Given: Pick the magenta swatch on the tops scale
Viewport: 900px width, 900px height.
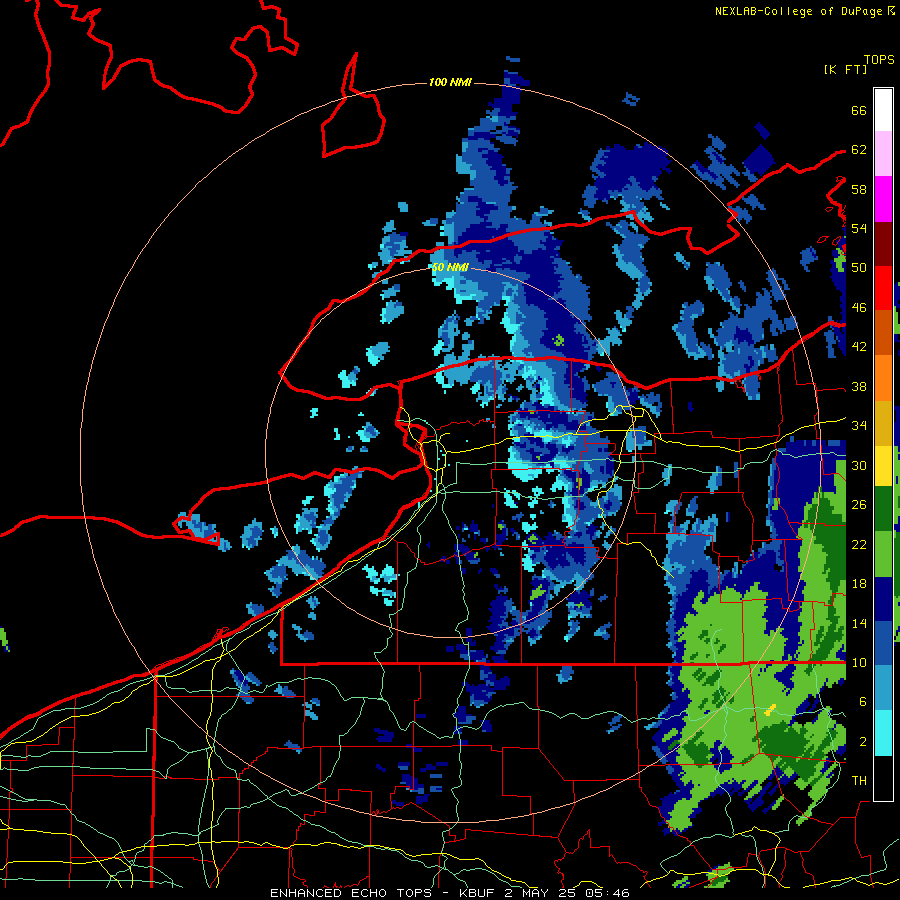Looking at the screenshot, I should tap(883, 199).
